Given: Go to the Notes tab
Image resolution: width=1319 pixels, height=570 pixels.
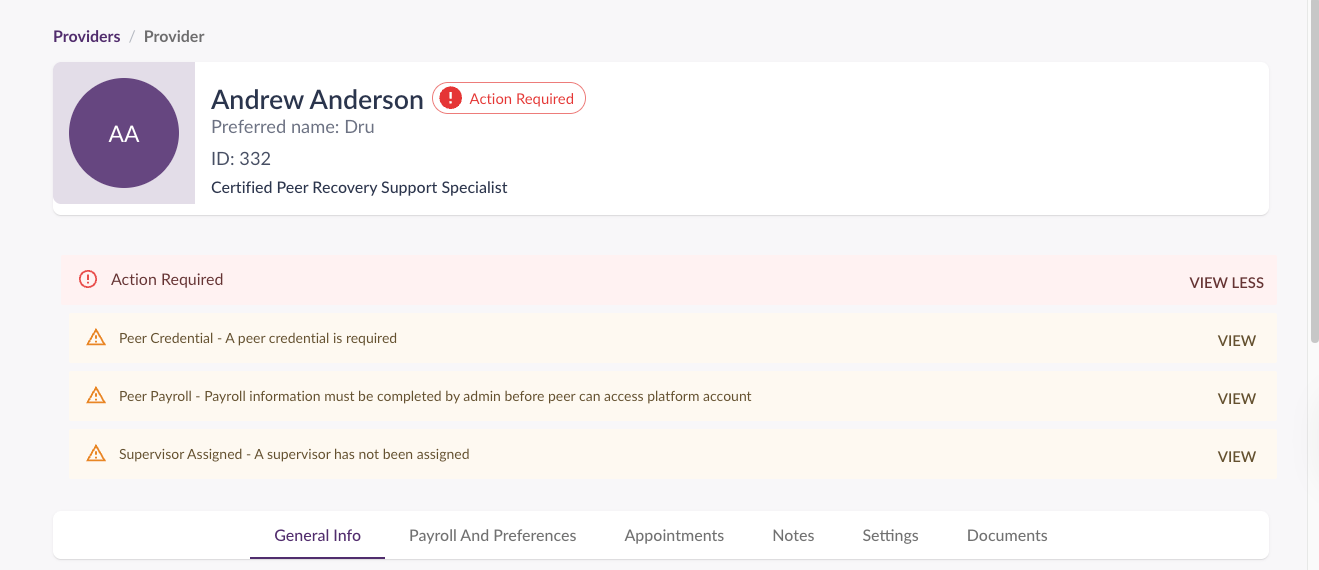Looking at the screenshot, I should pos(793,535).
